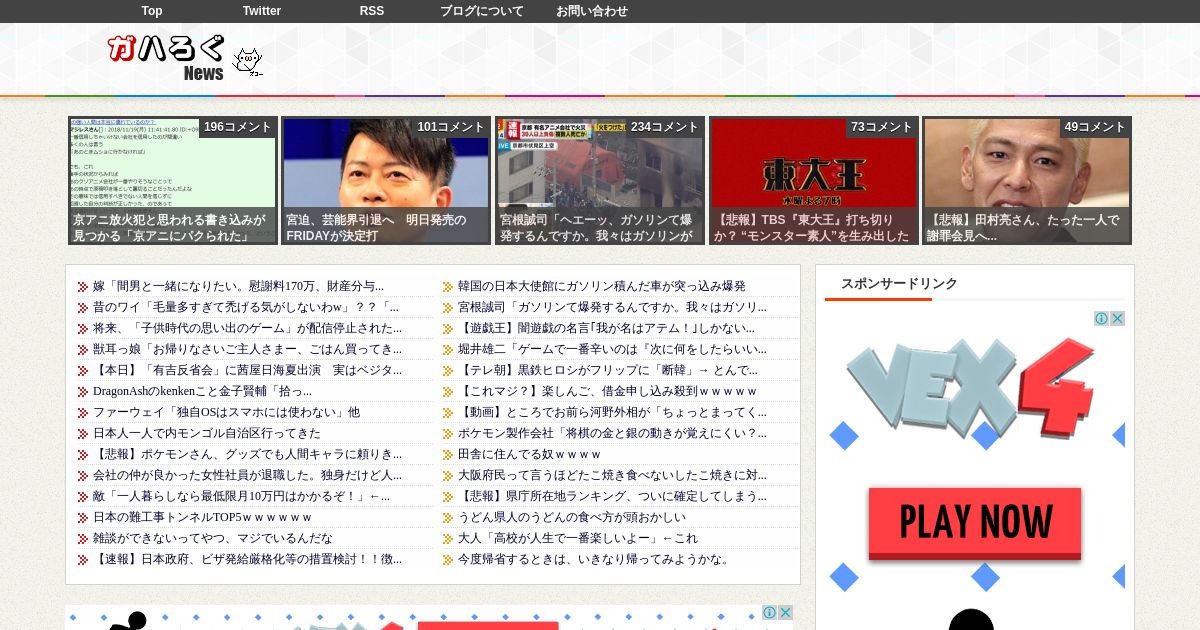The image size is (1200, 630).
Task: Open article DragonAshのkenkenこと金子賢輔
Action: pyautogui.click(x=202, y=391)
